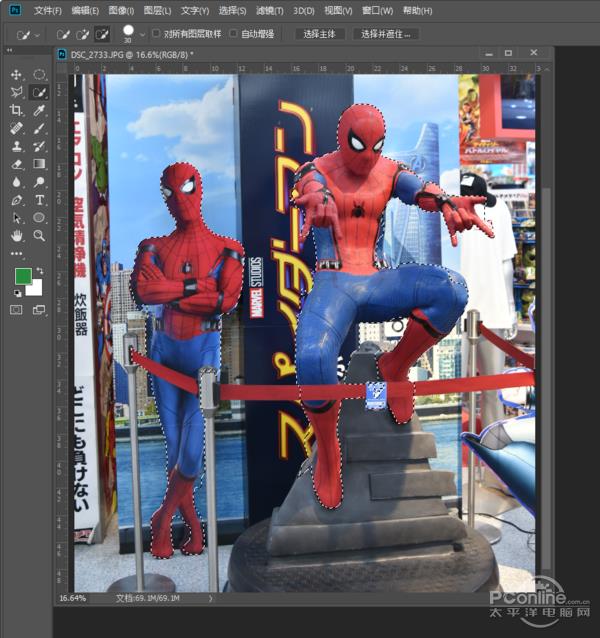Maximize the DSC_2733.JPG document window
This screenshot has height=638, width=600.
tap(508, 53)
